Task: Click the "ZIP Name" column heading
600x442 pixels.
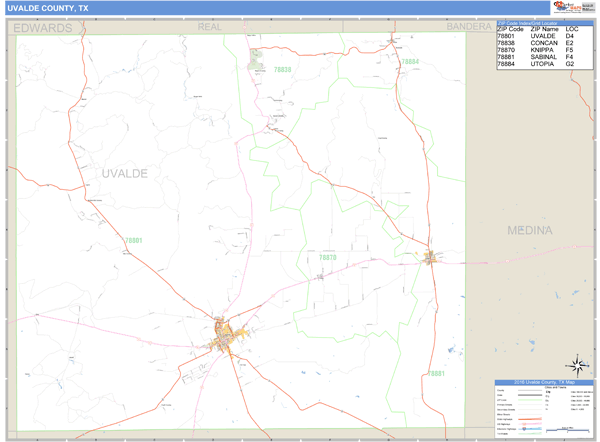Action: 544,29
